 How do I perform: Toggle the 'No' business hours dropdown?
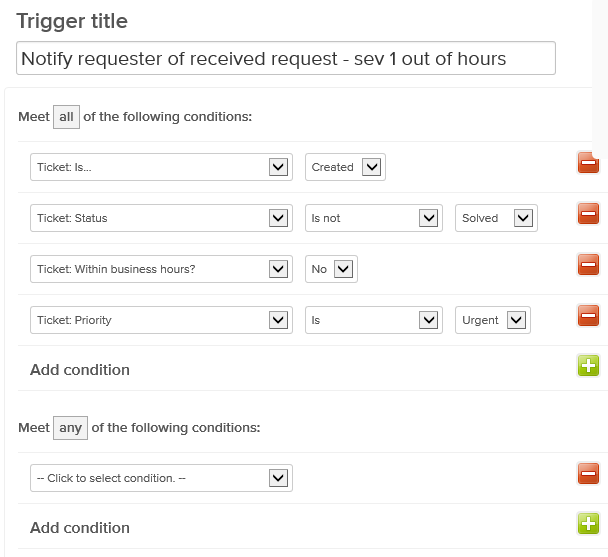click(331, 269)
